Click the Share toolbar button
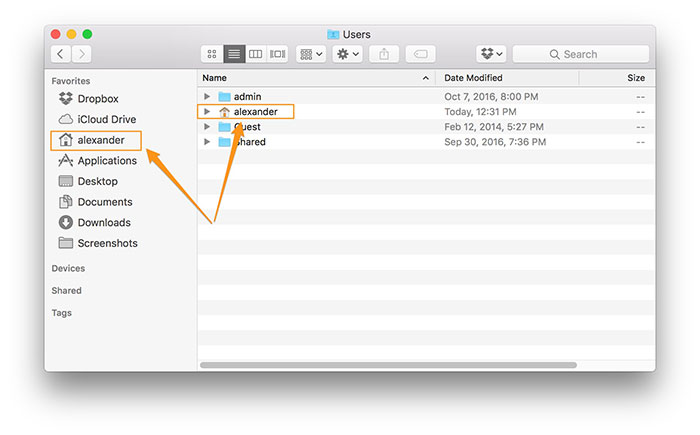This screenshot has width=700, height=435. tap(384, 54)
